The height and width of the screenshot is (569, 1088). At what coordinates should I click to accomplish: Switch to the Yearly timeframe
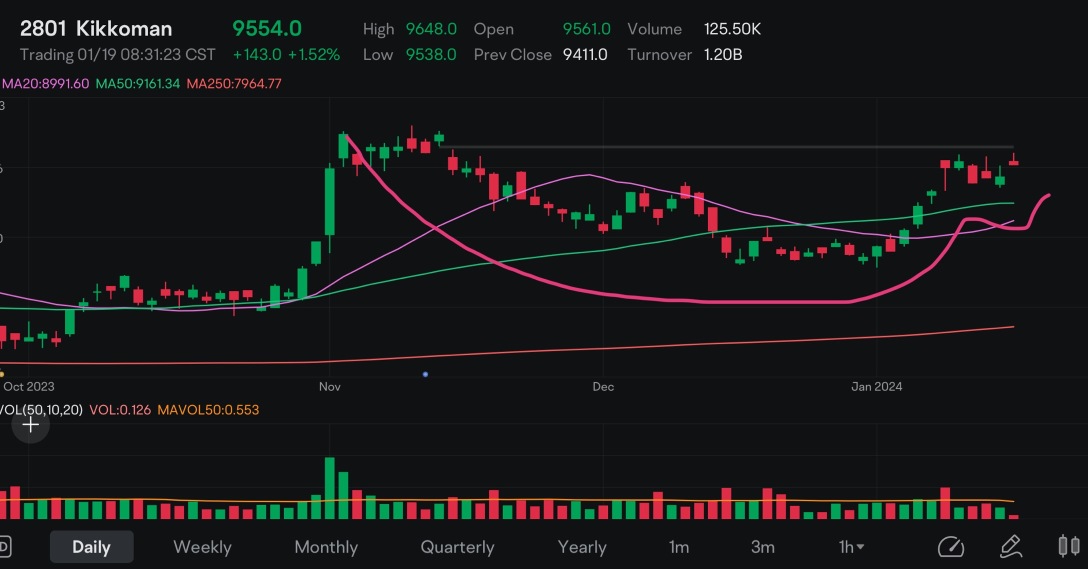(582, 547)
